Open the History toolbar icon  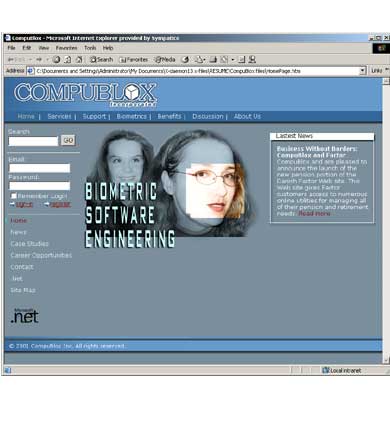pos(185,60)
